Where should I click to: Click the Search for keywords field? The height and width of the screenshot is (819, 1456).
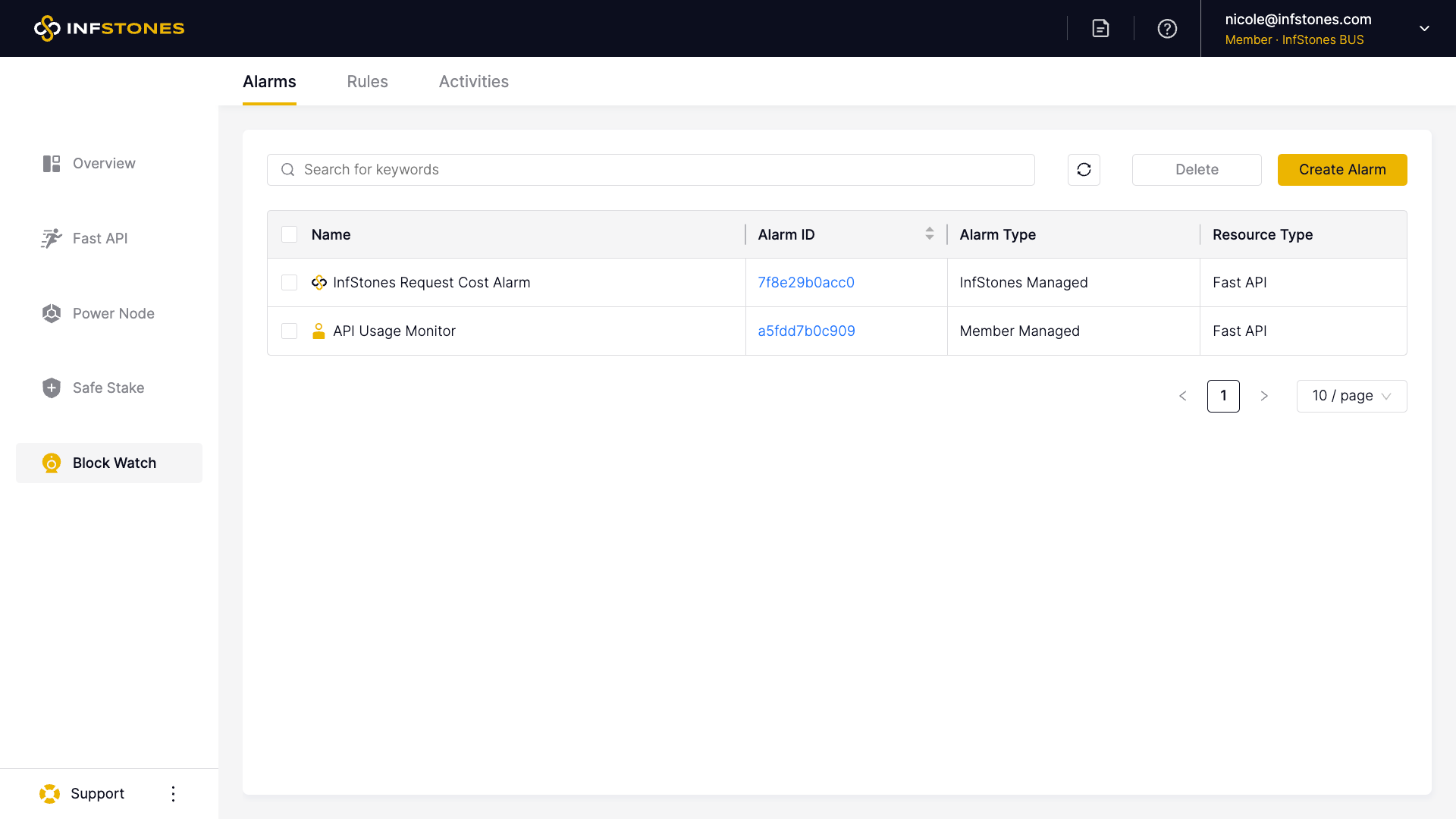pyautogui.click(x=660, y=170)
